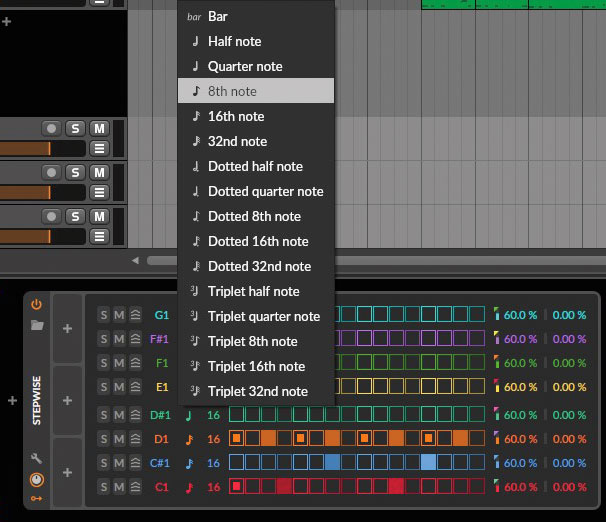Open the Stepwise preset folder icon
The width and height of the screenshot is (606, 522).
pyautogui.click(x=37, y=325)
